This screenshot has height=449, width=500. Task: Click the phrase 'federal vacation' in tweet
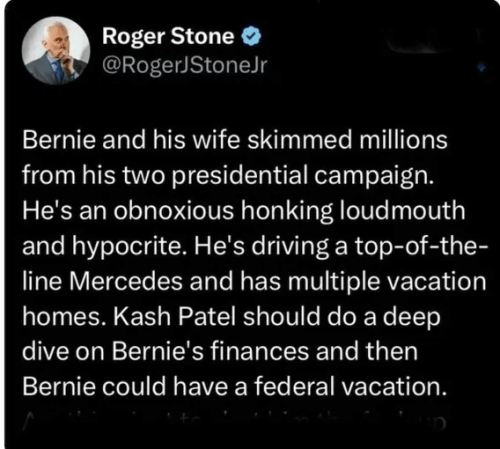tap(350, 387)
